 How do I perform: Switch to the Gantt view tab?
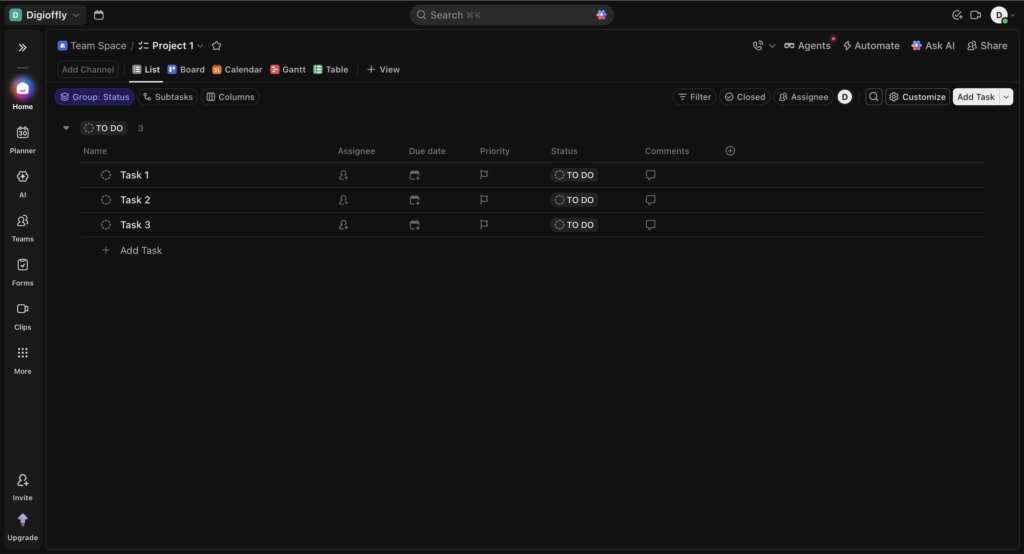click(288, 69)
